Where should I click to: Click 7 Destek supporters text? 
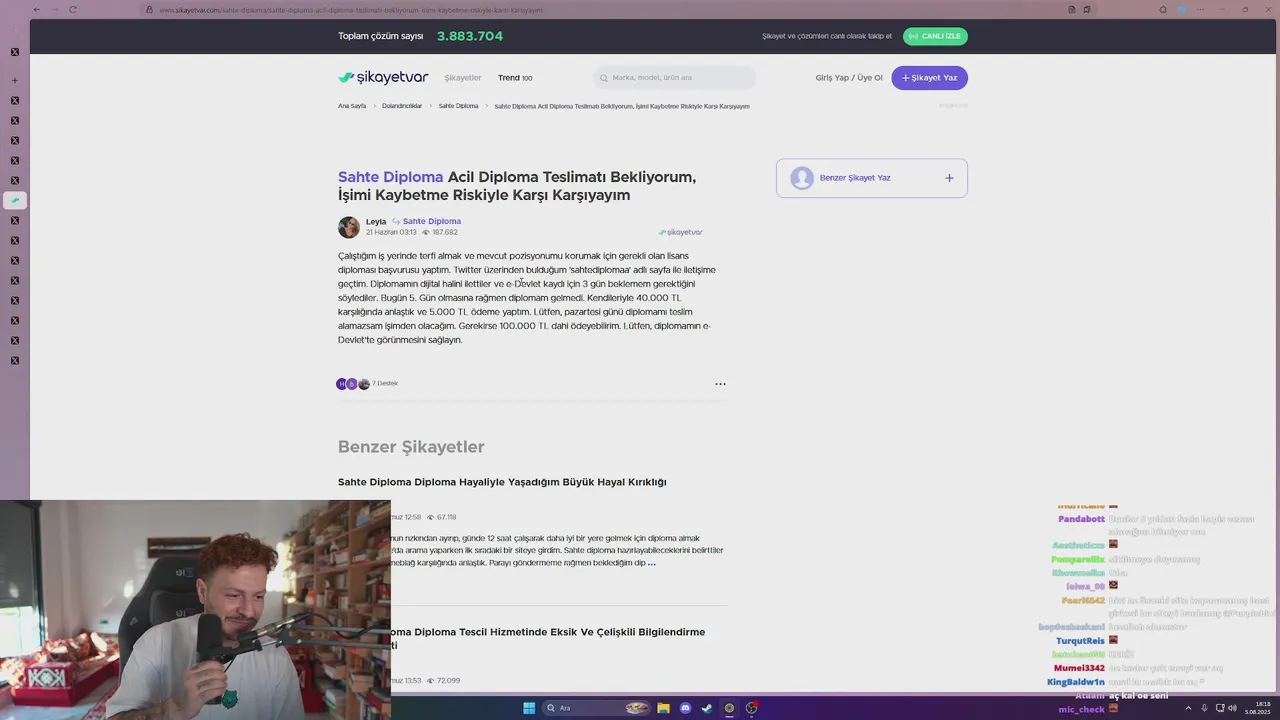click(x=385, y=384)
